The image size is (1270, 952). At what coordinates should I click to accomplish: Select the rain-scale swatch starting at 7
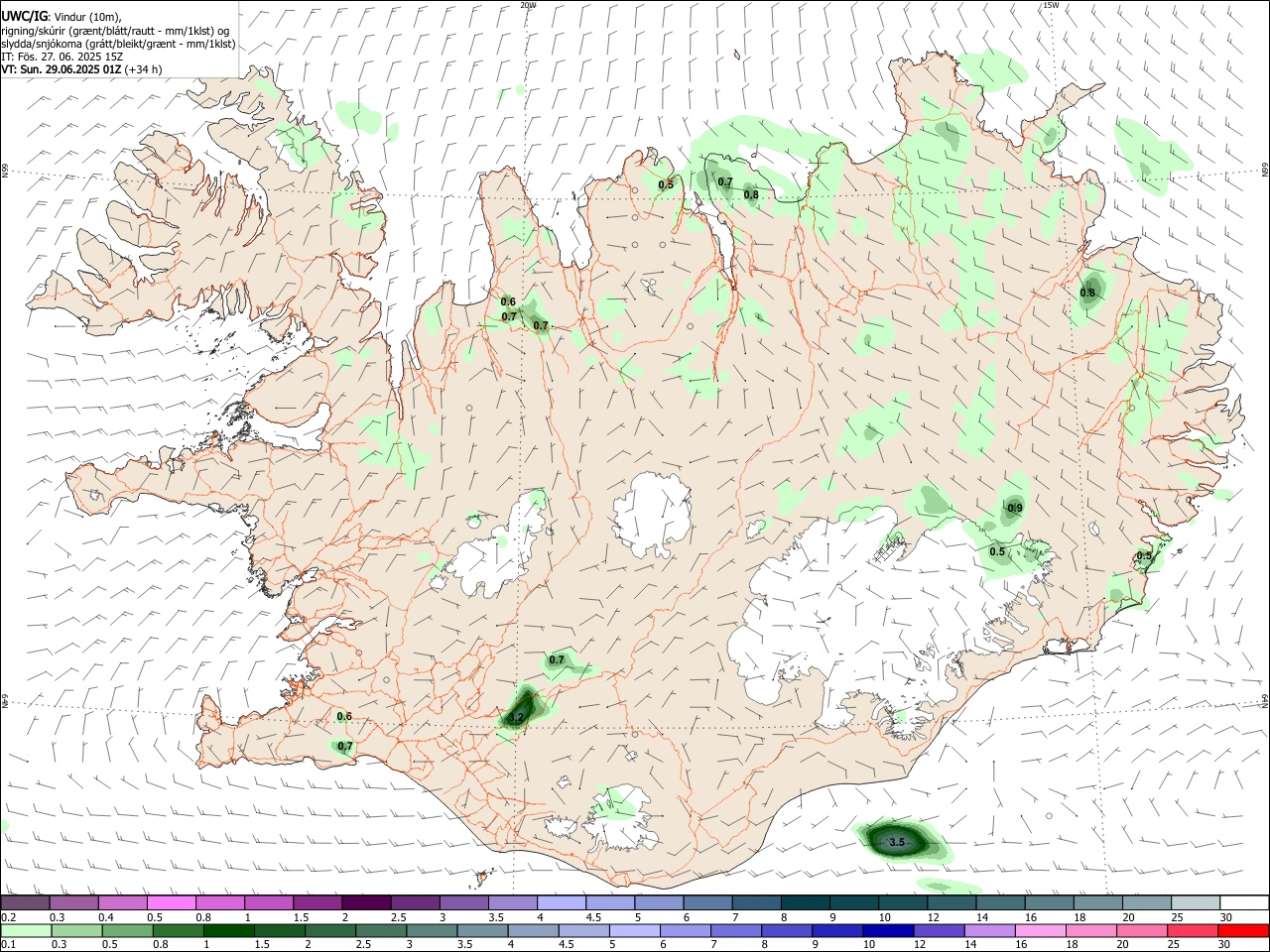point(736,931)
